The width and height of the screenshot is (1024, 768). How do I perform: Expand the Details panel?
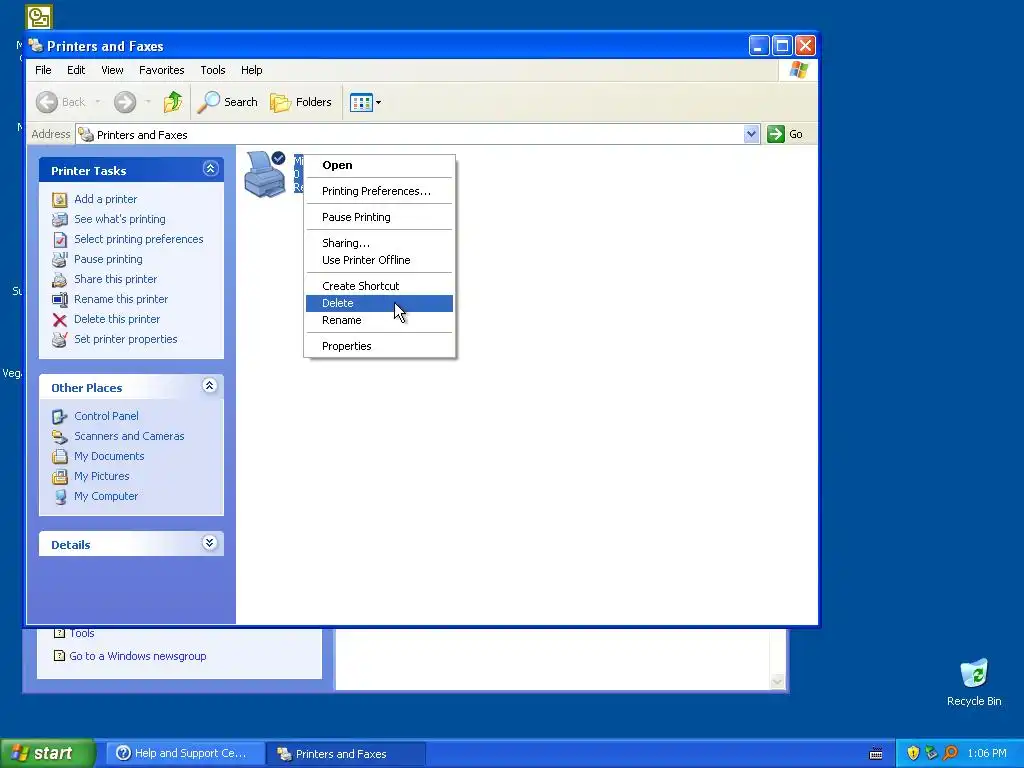(x=210, y=543)
